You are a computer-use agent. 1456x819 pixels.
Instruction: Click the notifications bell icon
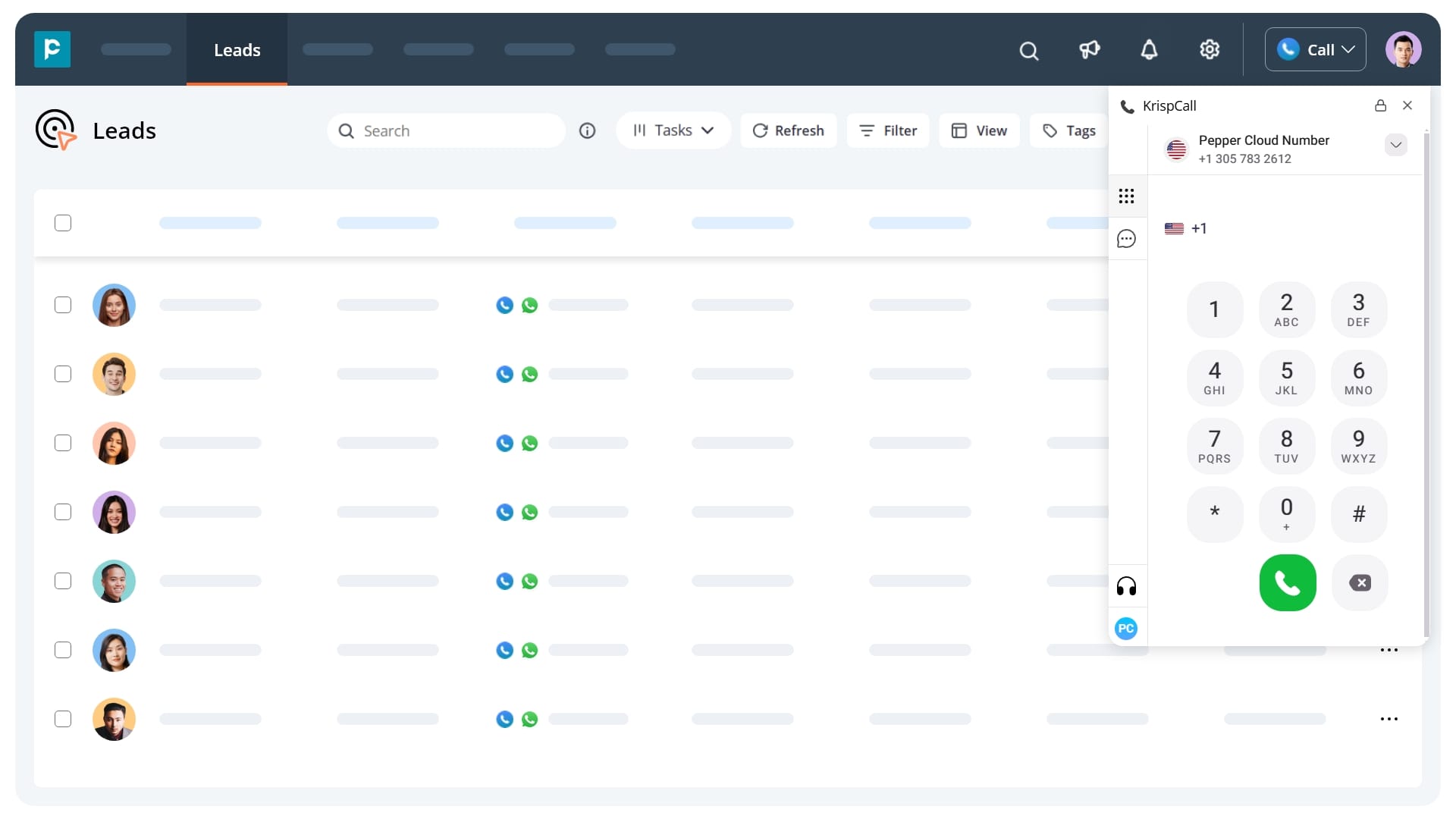pos(1150,49)
